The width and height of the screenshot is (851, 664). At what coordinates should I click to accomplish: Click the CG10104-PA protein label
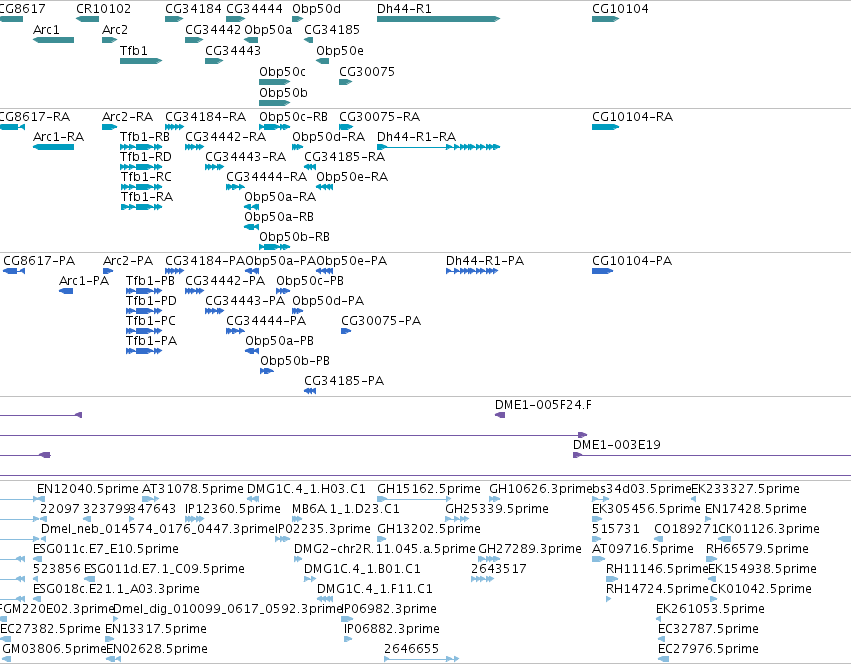(632, 261)
